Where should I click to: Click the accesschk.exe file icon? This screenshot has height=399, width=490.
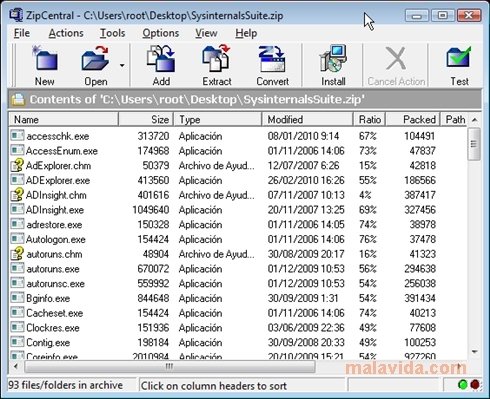click(17, 135)
